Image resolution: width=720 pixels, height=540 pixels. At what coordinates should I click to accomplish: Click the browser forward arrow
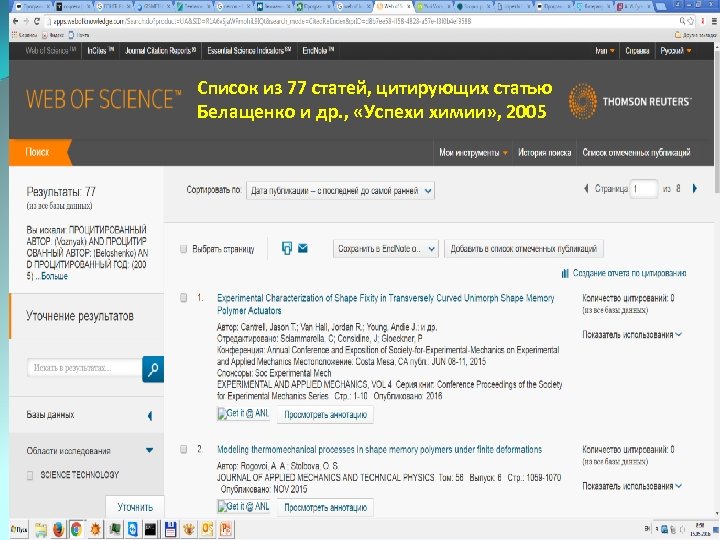(26, 21)
